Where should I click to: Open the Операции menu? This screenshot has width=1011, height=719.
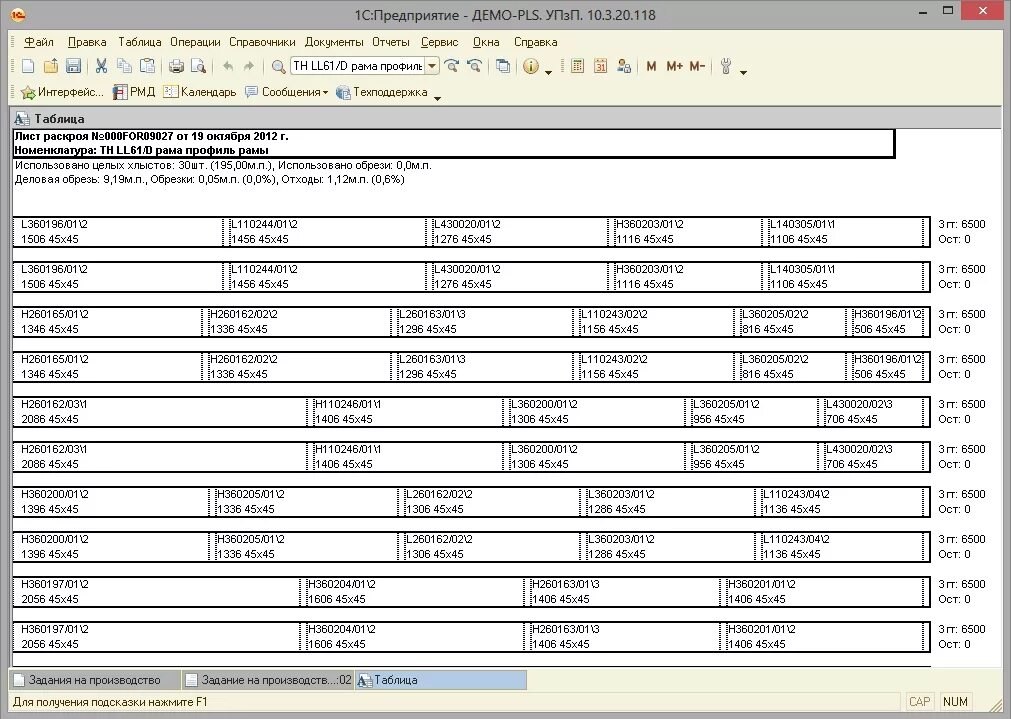point(195,42)
